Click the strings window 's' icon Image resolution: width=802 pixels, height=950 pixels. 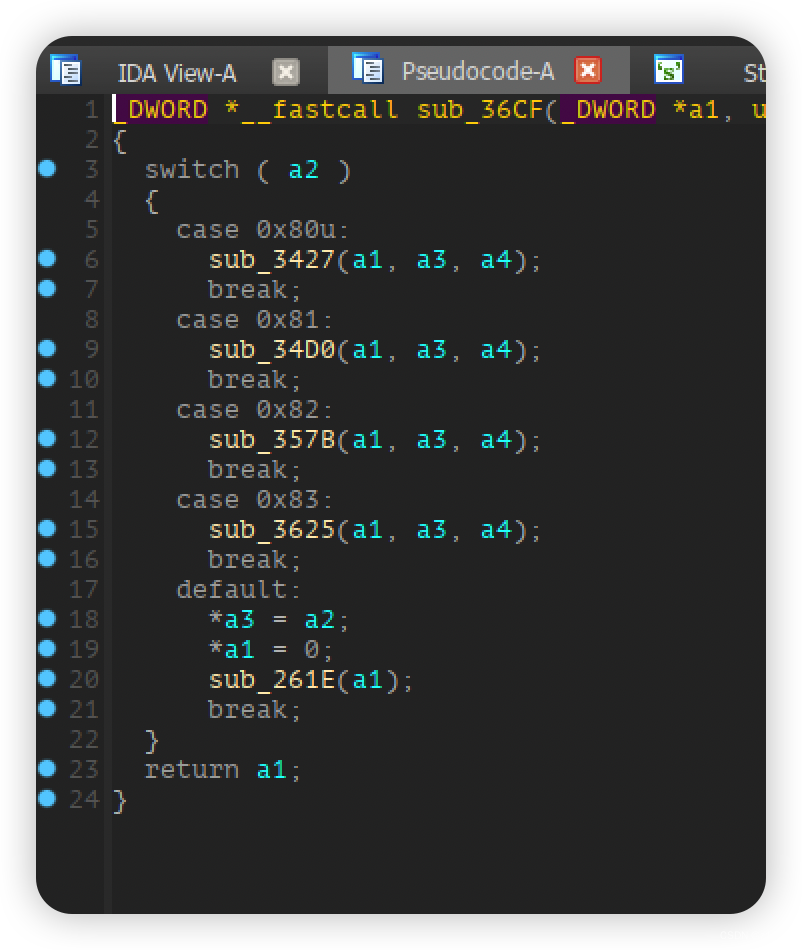[x=669, y=69]
